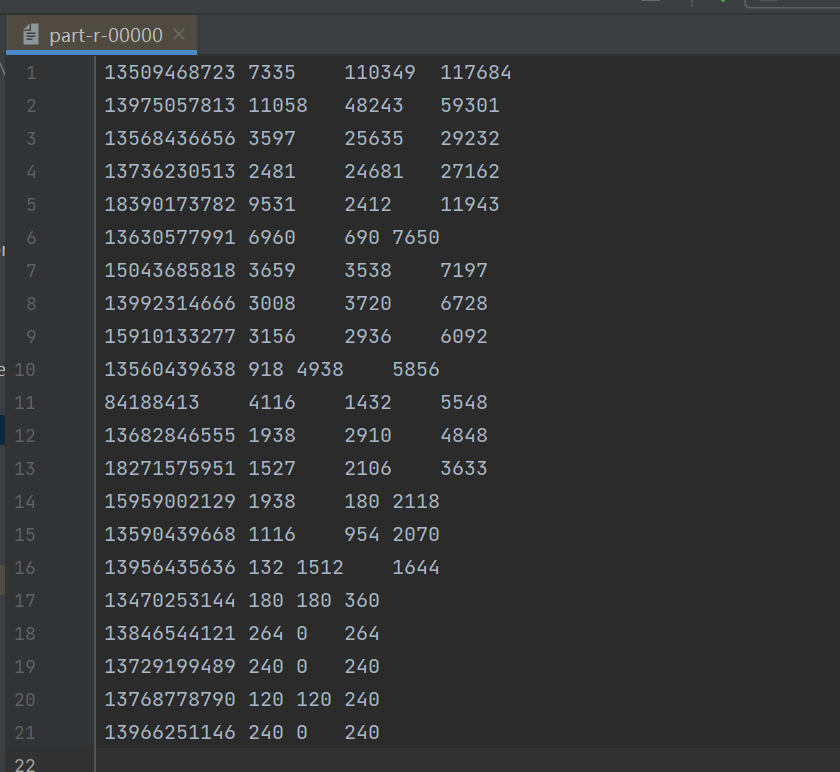Image resolution: width=840 pixels, height=772 pixels.
Task: Click phone number 13956435636
Action: [x=169, y=567]
